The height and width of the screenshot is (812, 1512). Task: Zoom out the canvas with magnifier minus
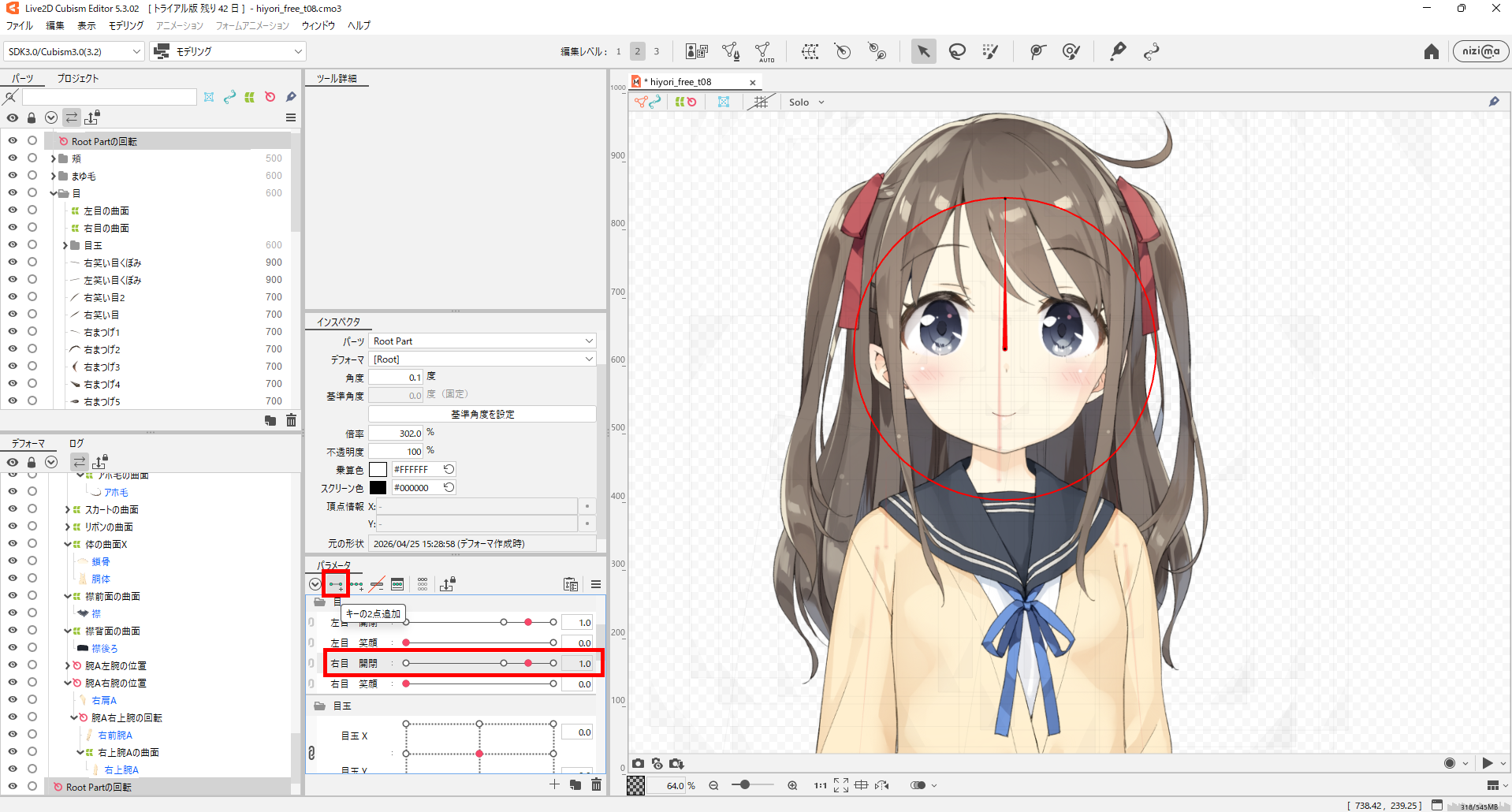pyautogui.click(x=713, y=785)
